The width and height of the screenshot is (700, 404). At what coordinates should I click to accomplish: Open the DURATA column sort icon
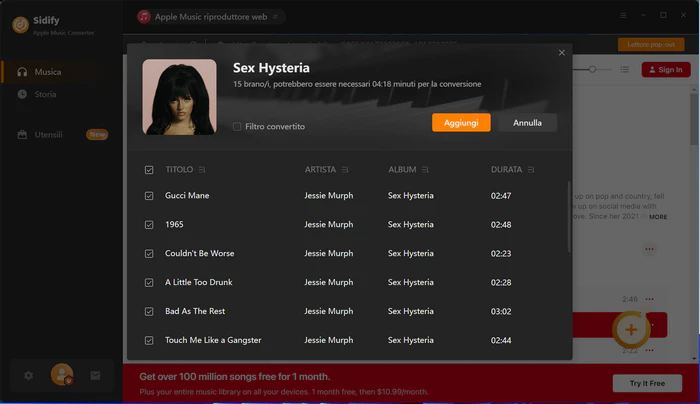click(x=531, y=170)
